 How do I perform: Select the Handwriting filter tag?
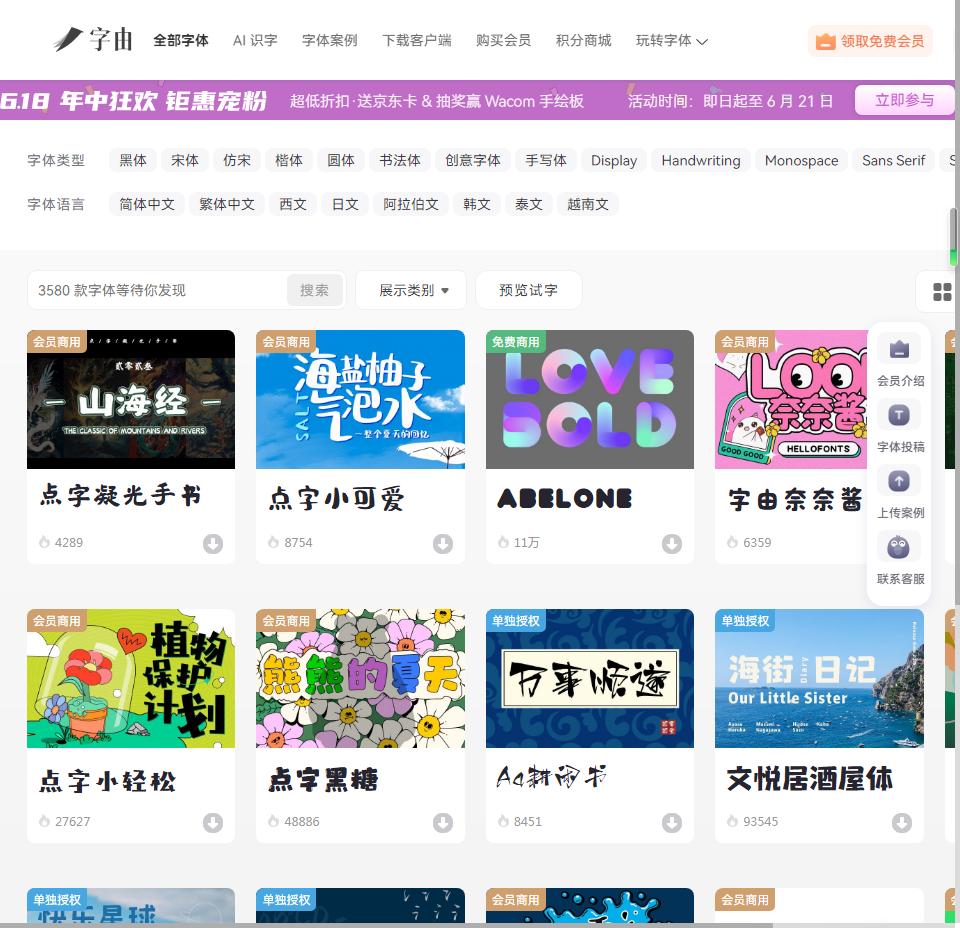[x=700, y=160]
